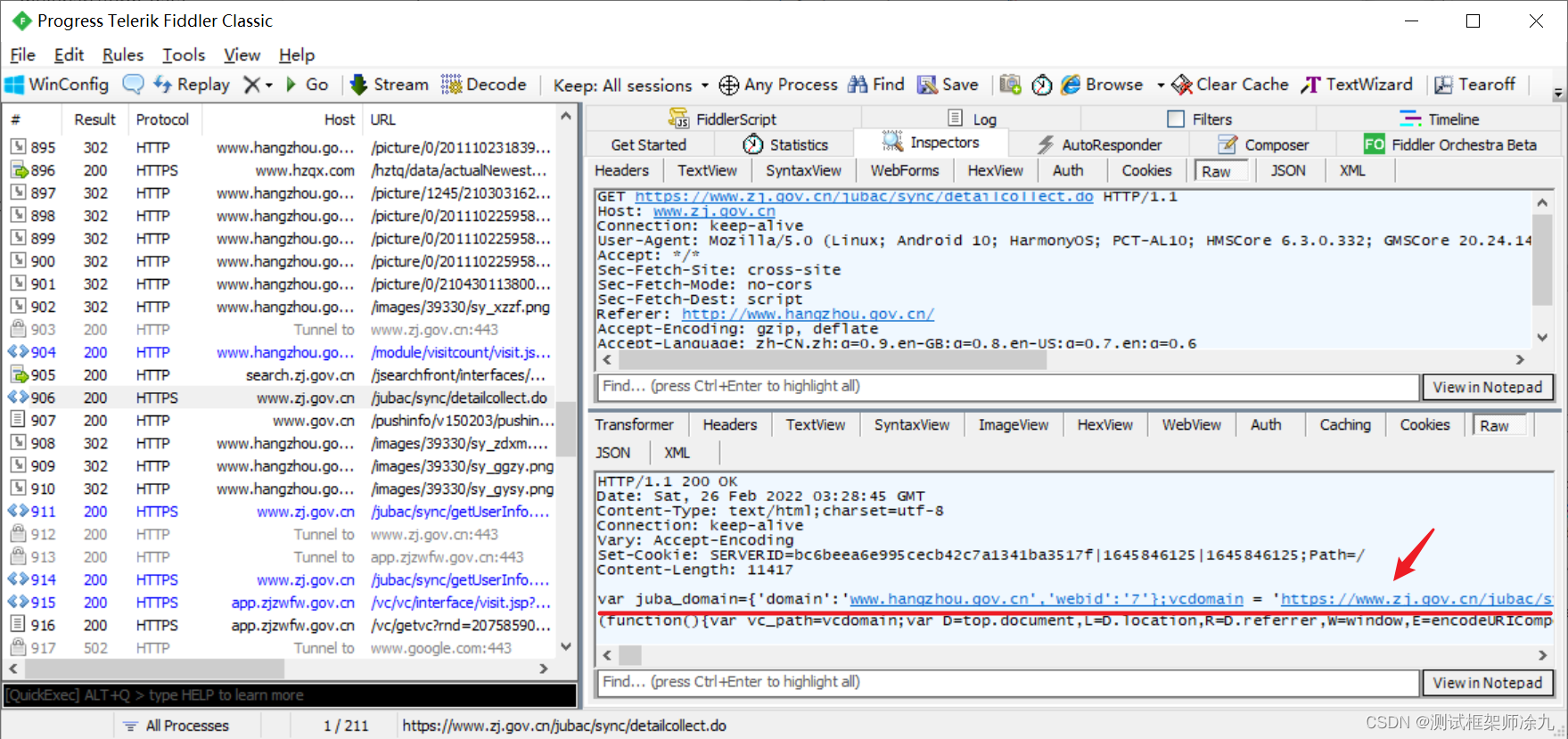This screenshot has width=1568, height=739.
Task: Replay the selected sessions
Action: tap(191, 85)
